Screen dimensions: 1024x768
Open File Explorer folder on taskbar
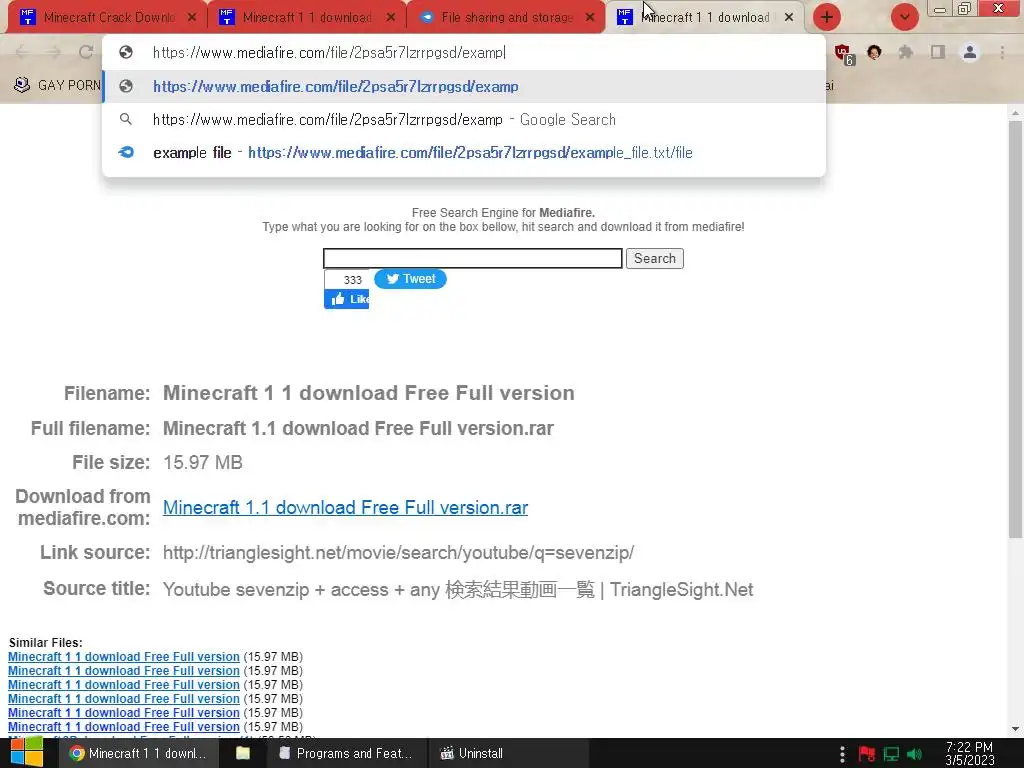click(243, 753)
